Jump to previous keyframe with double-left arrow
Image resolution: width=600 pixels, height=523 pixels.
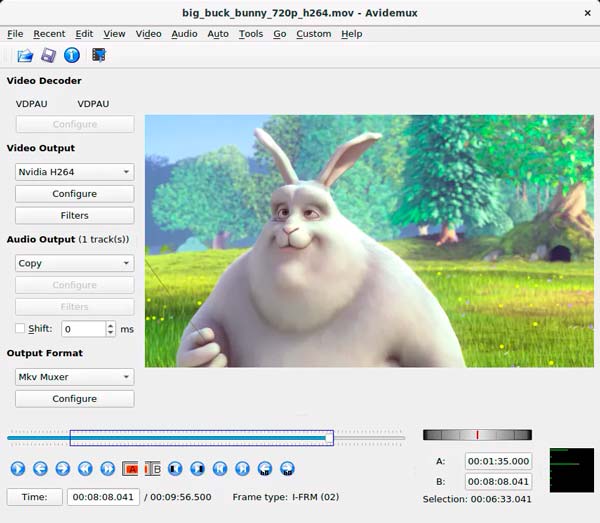coord(85,469)
